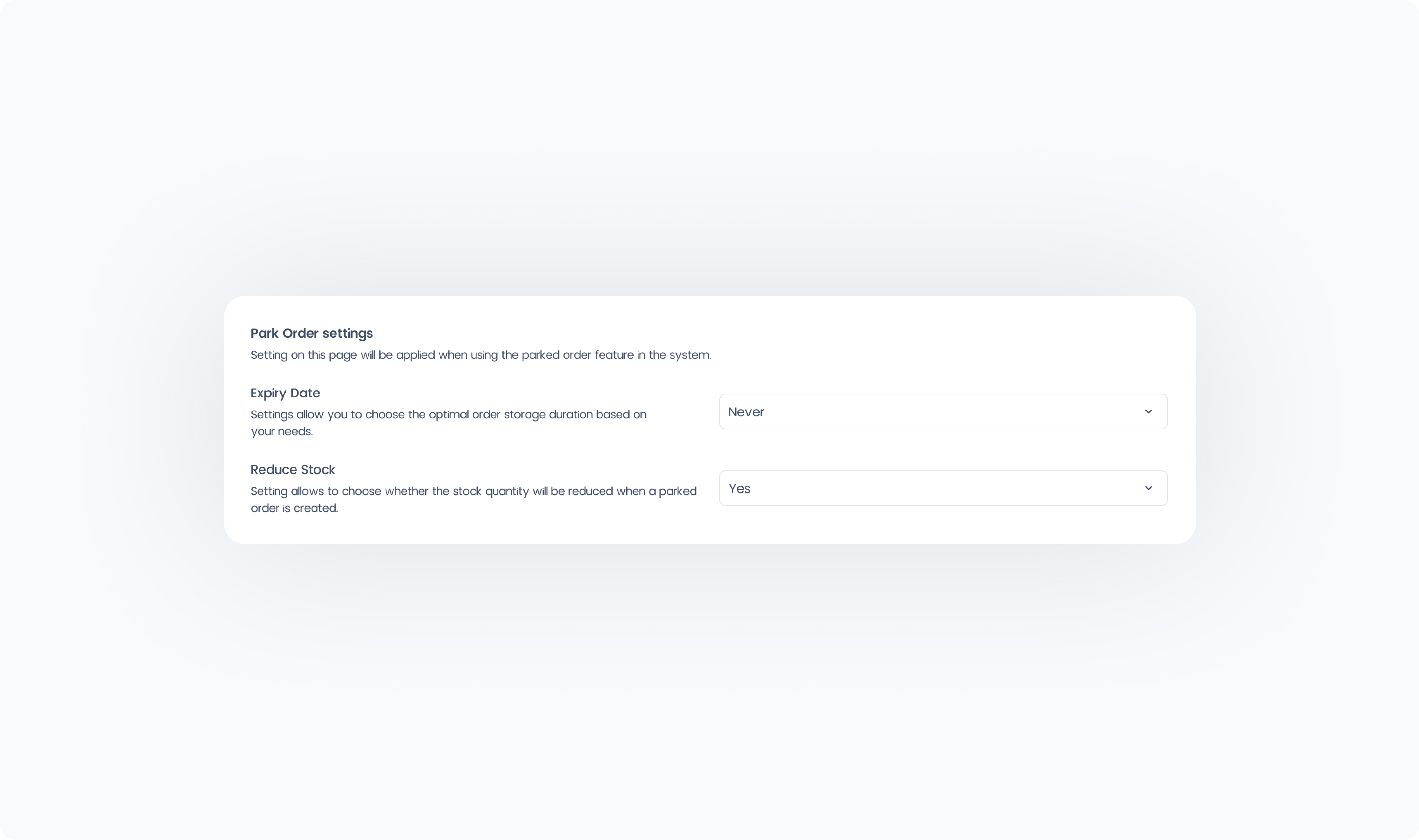
Task: Click the 'Never' value text
Action: 746,412
